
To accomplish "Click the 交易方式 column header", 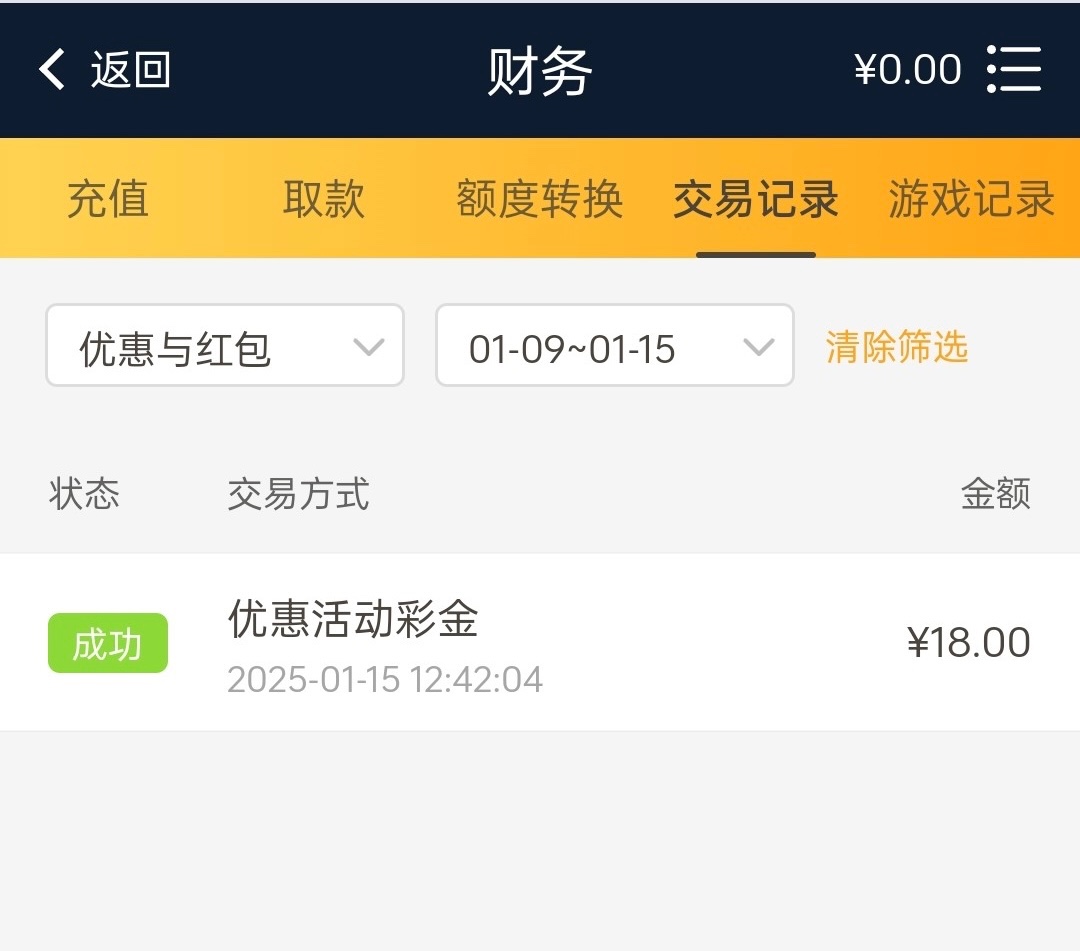I will tap(298, 494).
